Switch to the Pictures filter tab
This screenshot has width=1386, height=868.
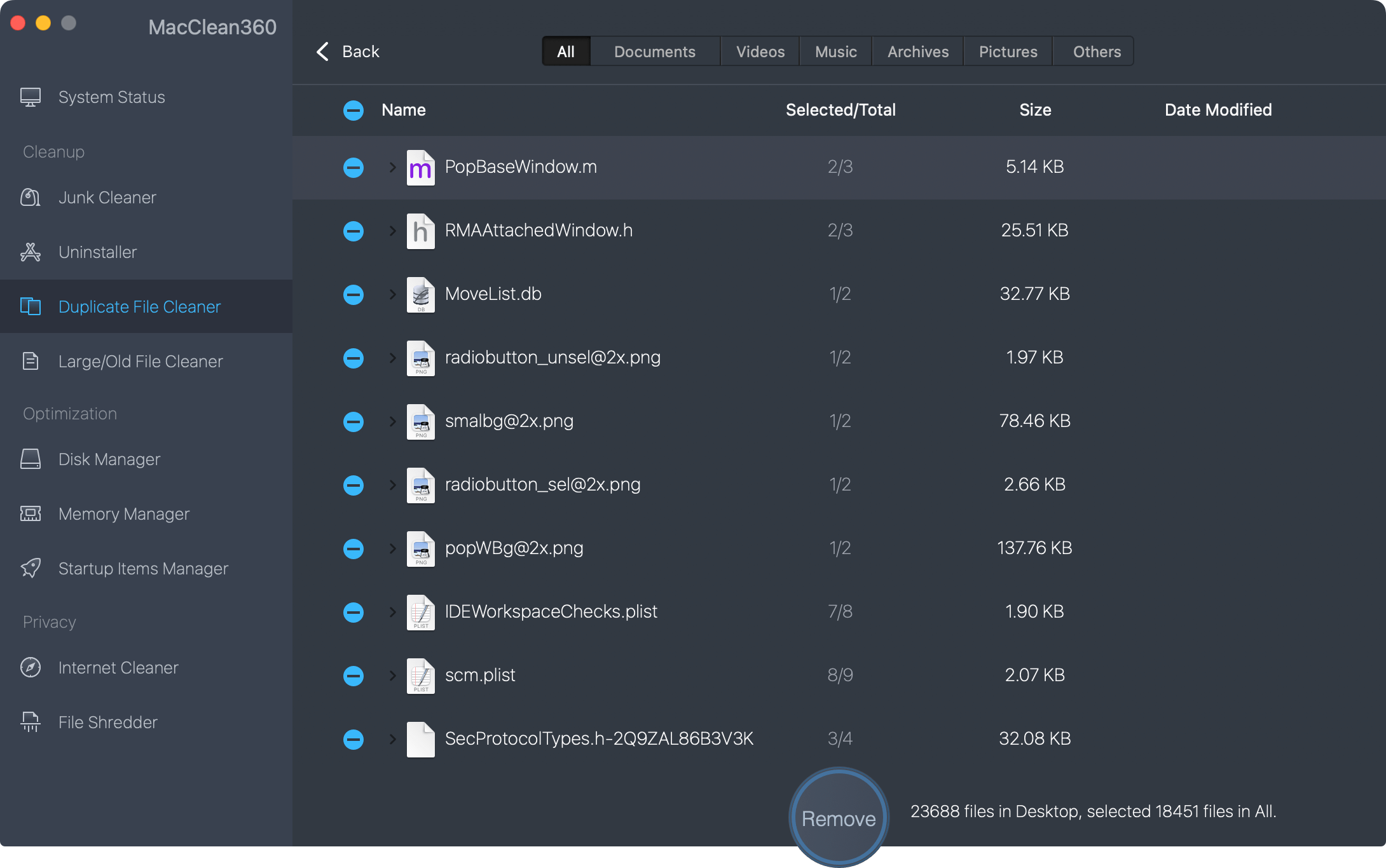(x=1007, y=51)
